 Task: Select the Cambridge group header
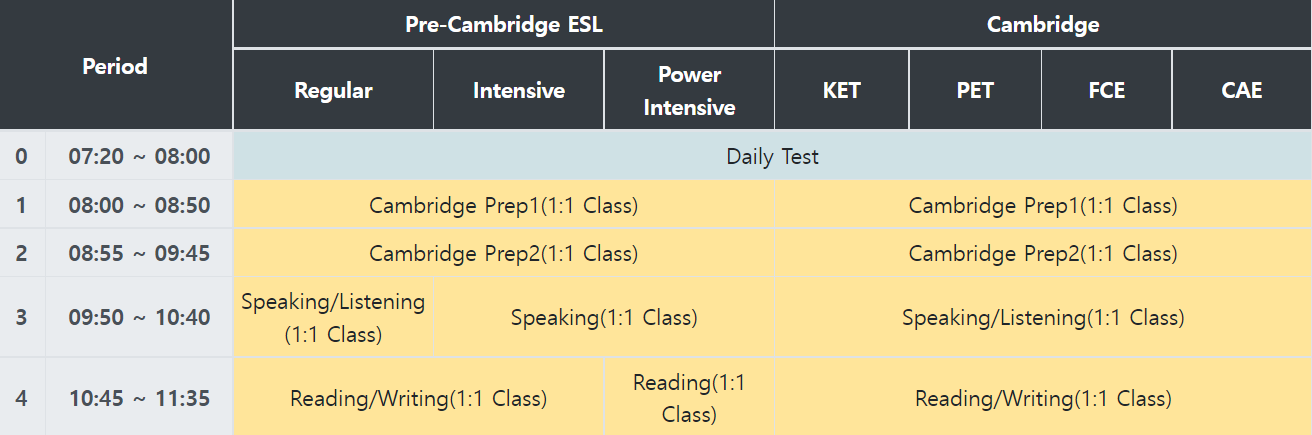coord(1043,25)
